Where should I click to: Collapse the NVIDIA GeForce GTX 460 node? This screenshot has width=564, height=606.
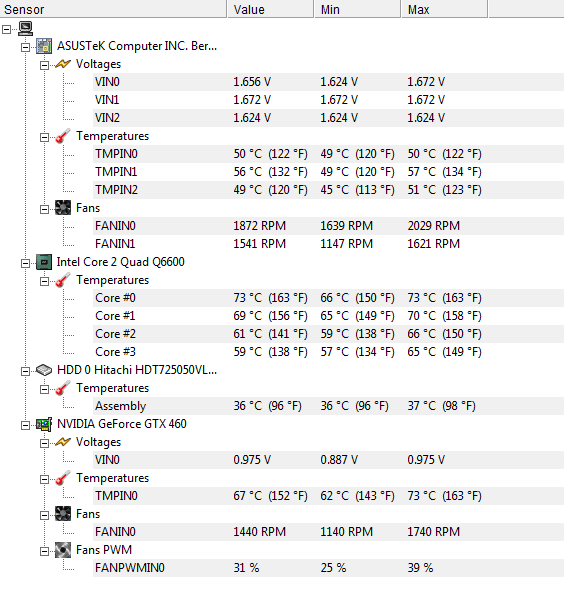pos(26,425)
